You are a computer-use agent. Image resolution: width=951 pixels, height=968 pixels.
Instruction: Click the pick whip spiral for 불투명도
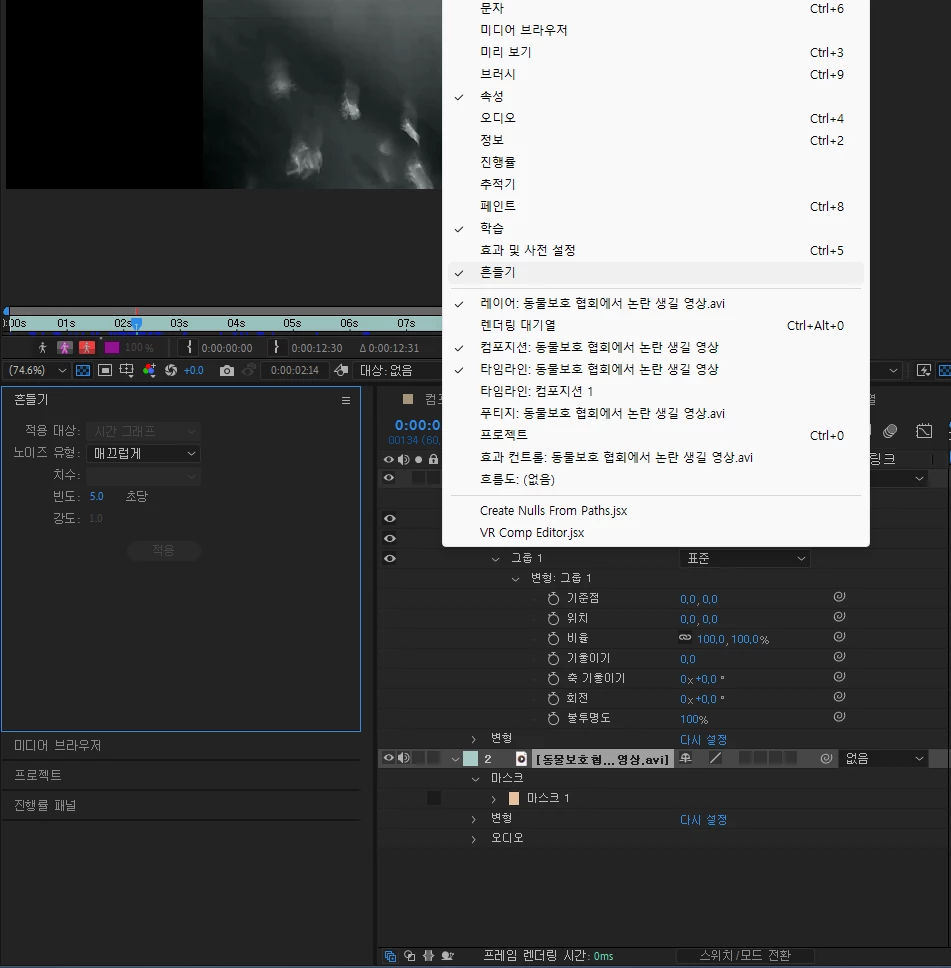(839, 717)
